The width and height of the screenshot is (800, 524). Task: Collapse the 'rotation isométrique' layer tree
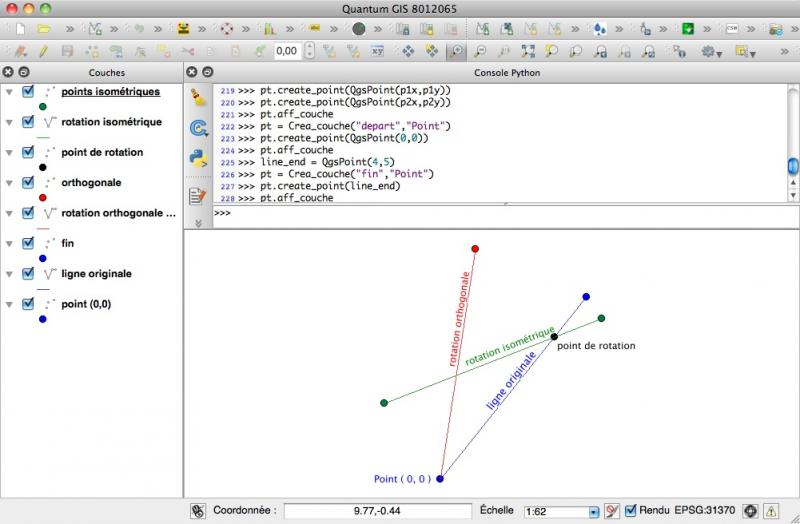coord(9,122)
